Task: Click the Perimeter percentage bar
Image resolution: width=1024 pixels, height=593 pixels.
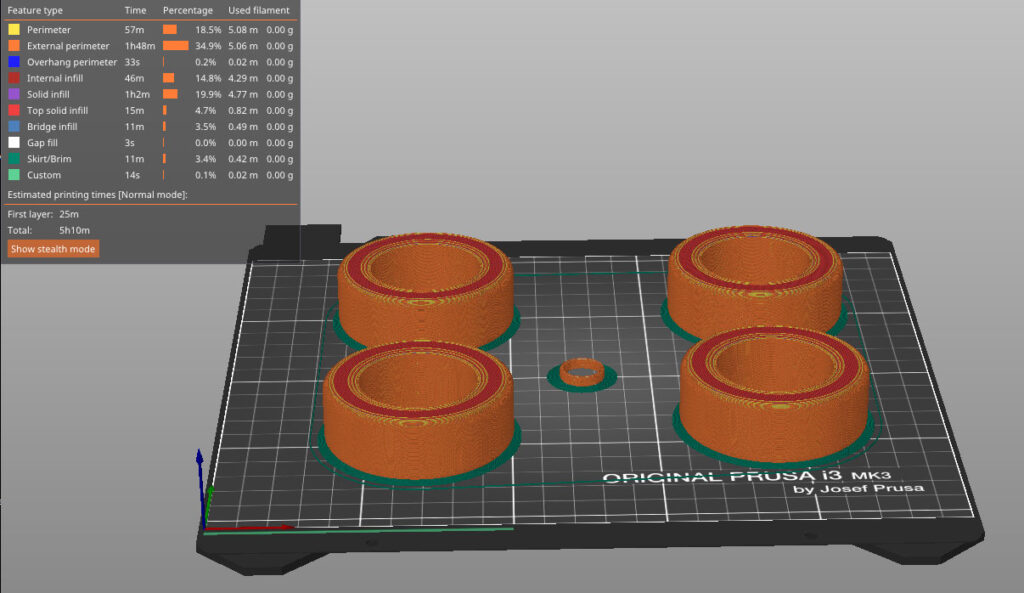Action: click(x=170, y=29)
